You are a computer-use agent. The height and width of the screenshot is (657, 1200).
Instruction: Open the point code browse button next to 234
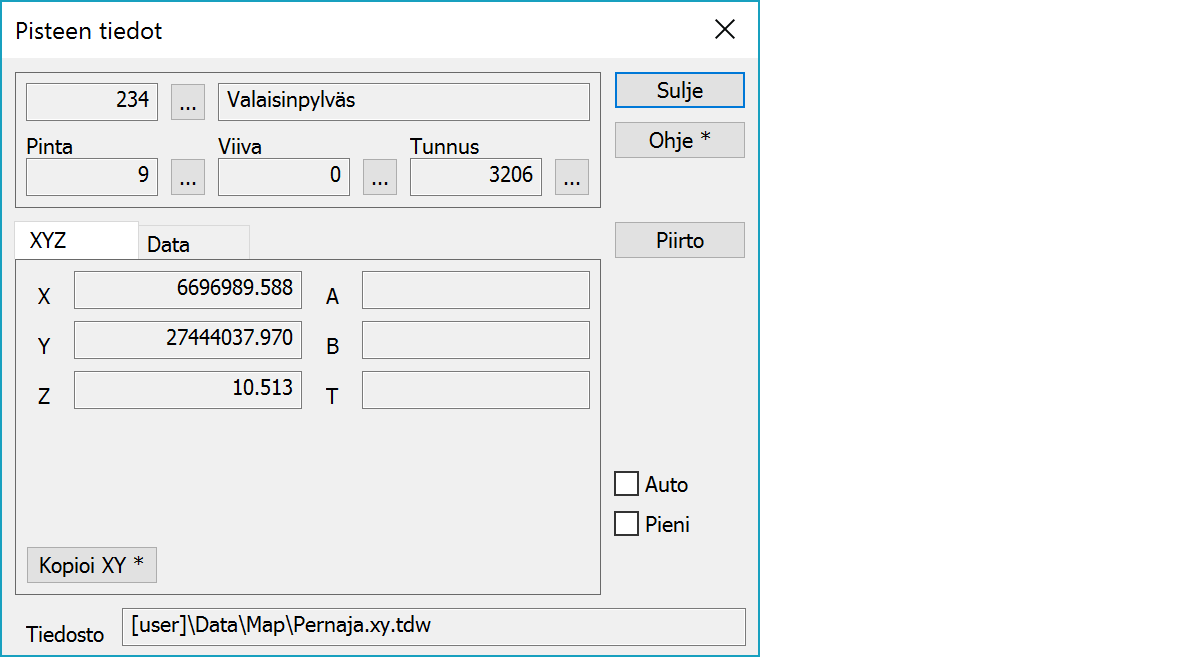(x=188, y=101)
